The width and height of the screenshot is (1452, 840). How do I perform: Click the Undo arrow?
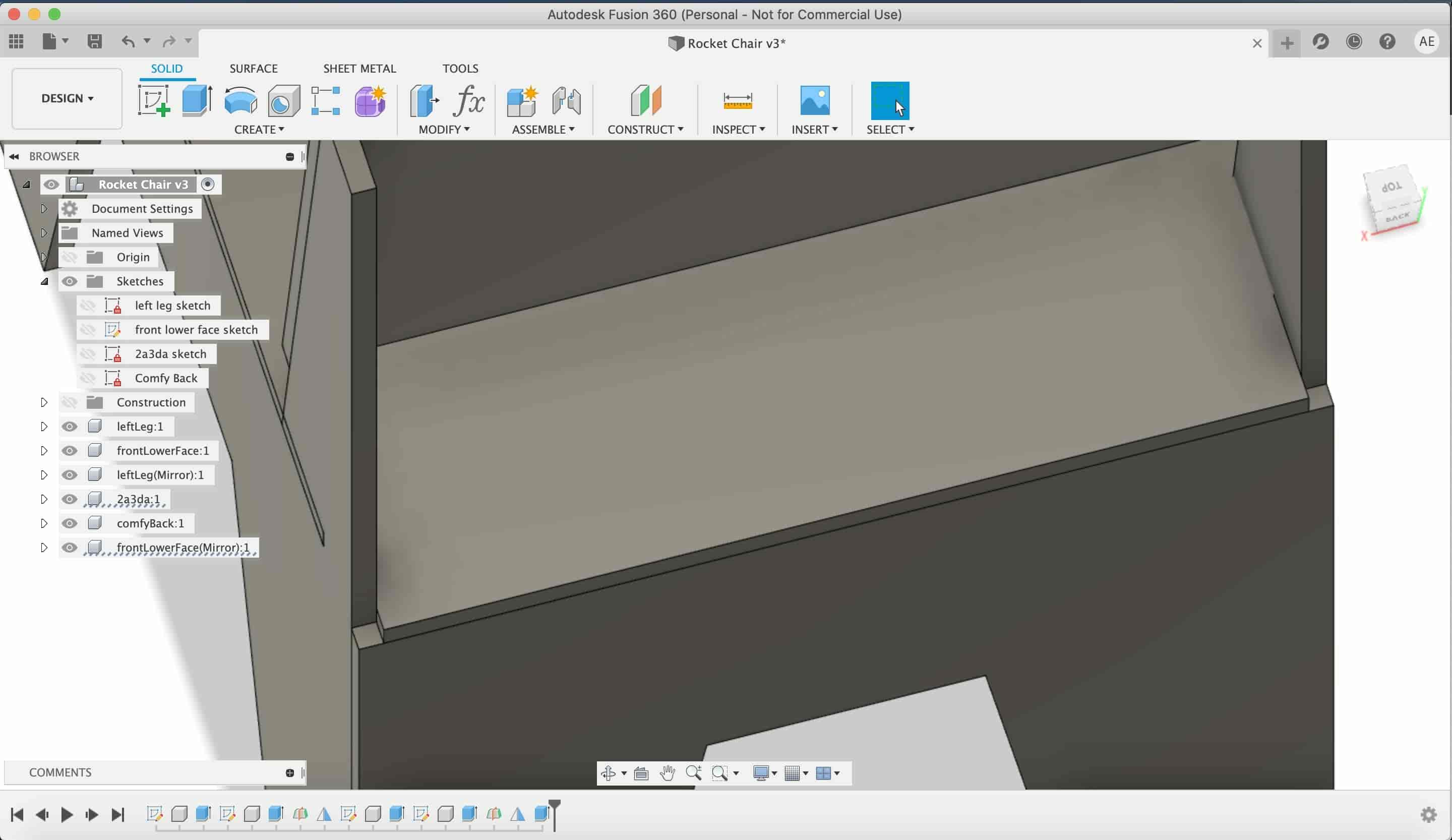(129, 41)
